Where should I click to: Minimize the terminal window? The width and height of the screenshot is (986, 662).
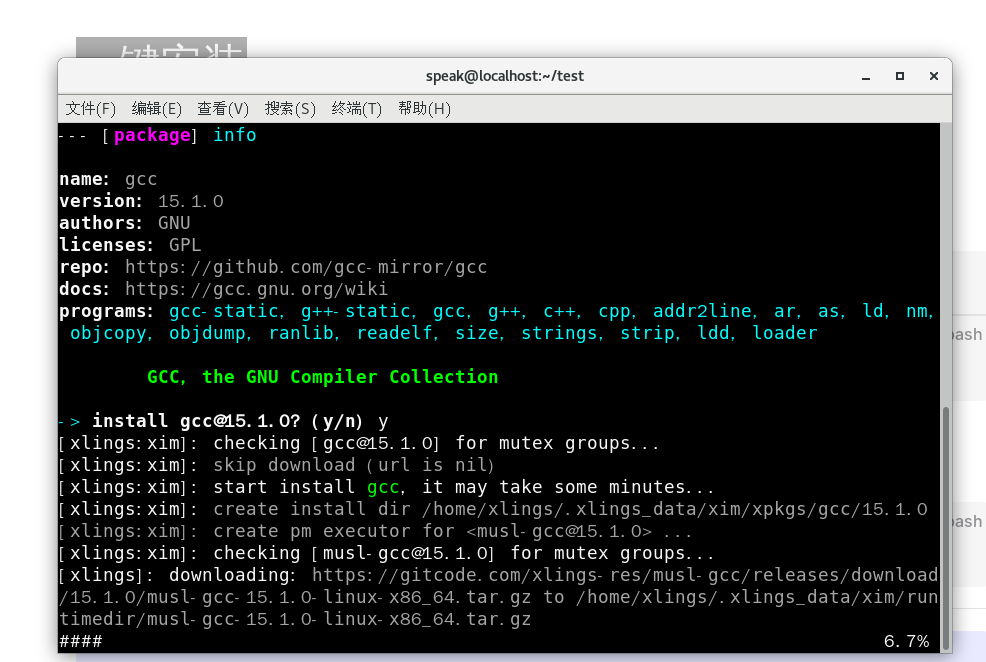pos(866,77)
